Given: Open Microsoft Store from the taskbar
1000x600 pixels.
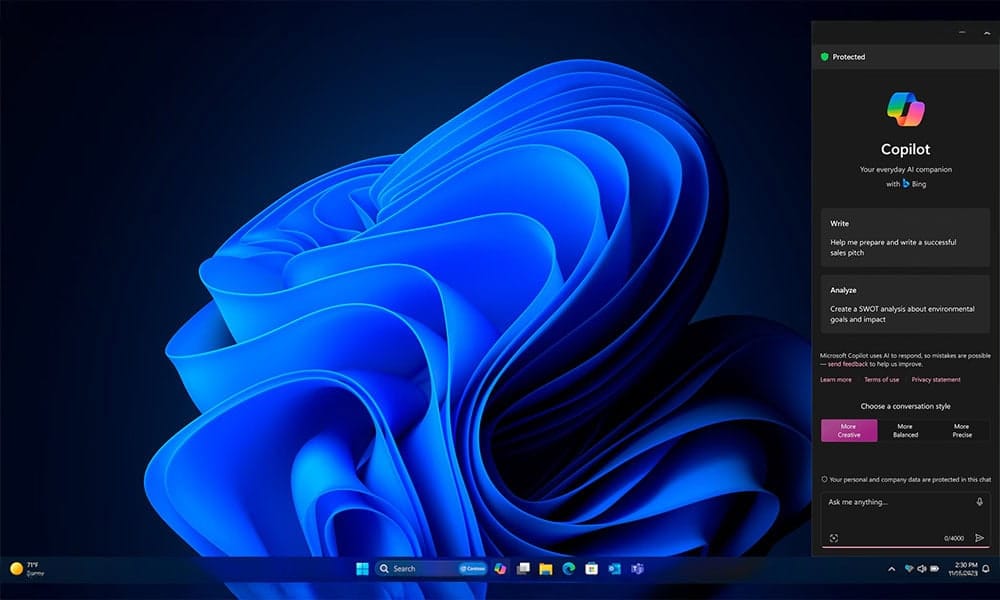Looking at the screenshot, I should (x=592, y=568).
